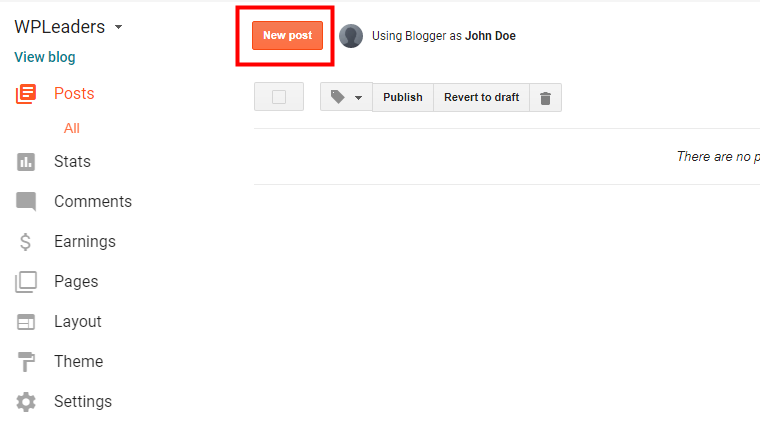Image resolution: width=760 pixels, height=427 pixels.
Task: Open the Layout section
Action: pos(78,321)
